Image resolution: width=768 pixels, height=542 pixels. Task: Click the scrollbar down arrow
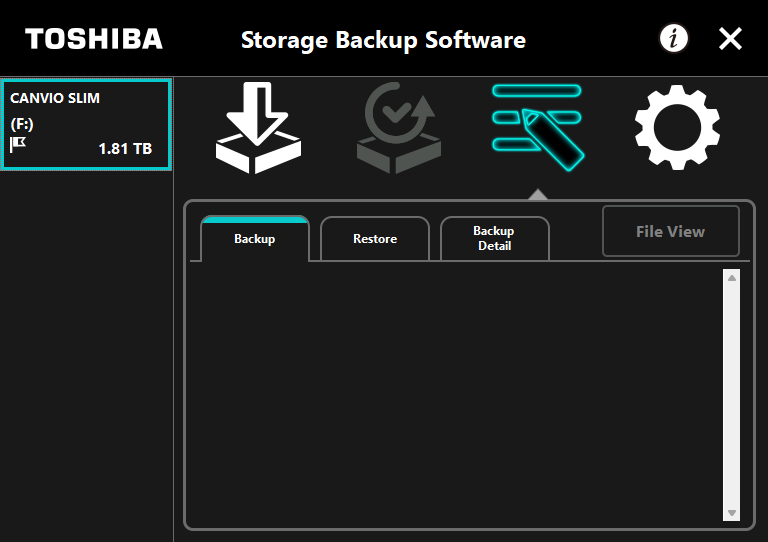(732, 513)
